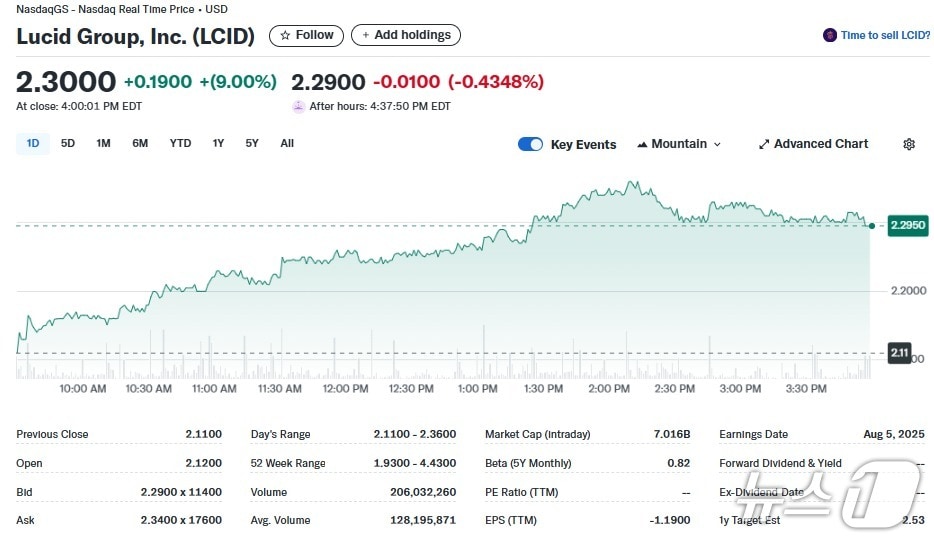Click the 2.2950 current price marker
The width and height of the screenshot is (934, 542).
click(907, 226)
